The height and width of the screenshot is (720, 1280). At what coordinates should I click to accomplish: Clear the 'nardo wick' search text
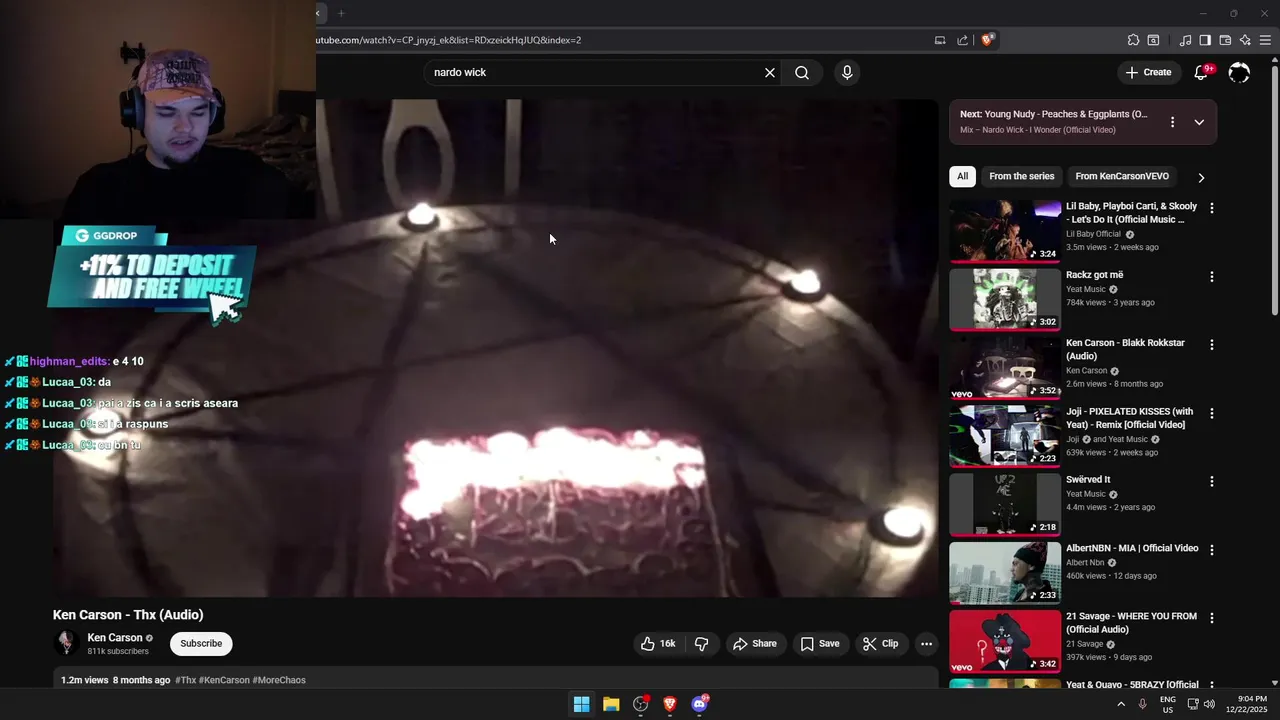pyautogui.click(x=770, y=73)
